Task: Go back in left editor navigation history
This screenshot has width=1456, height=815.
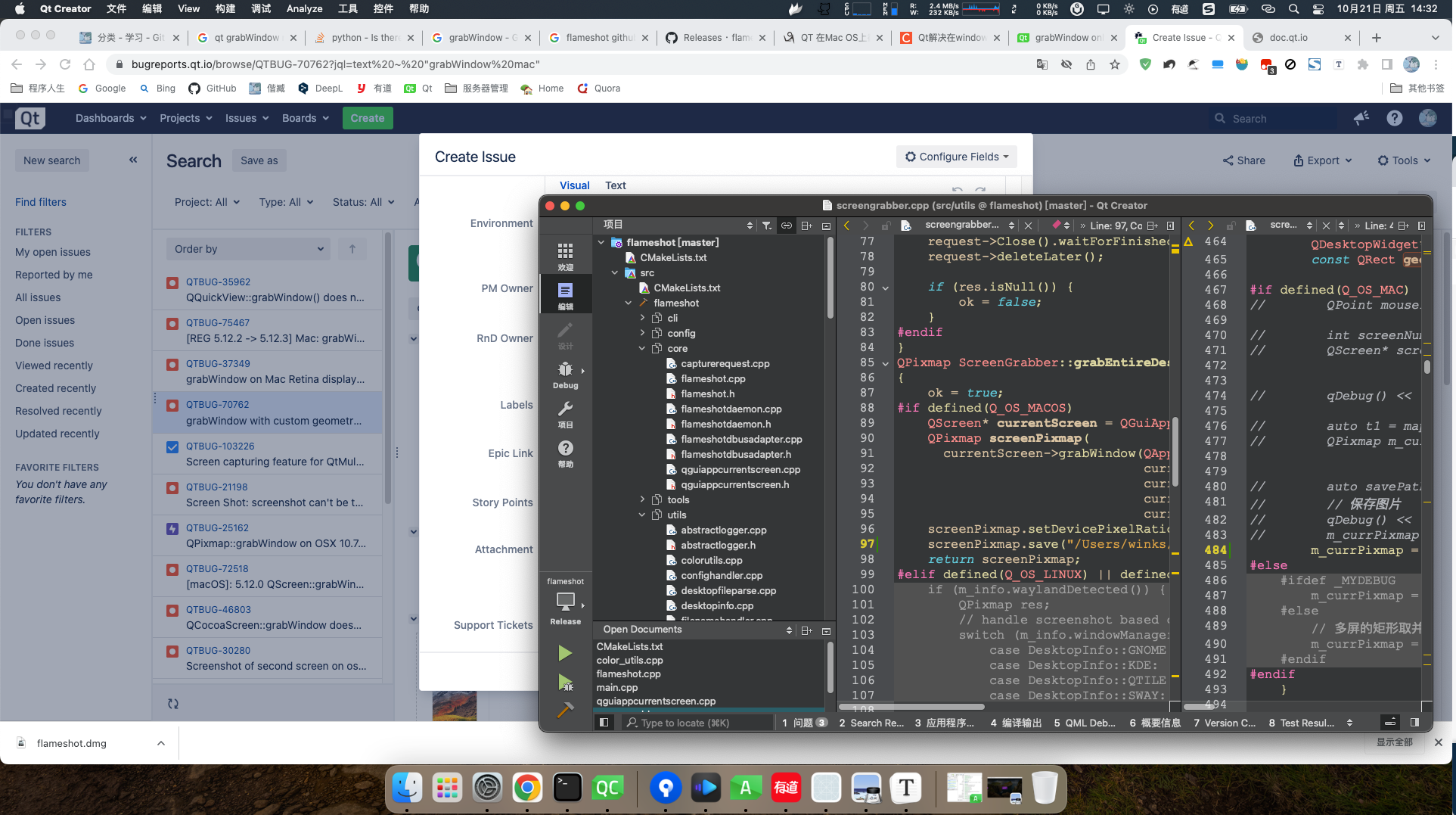Action: pyautogui.click(x=846, y=226)
